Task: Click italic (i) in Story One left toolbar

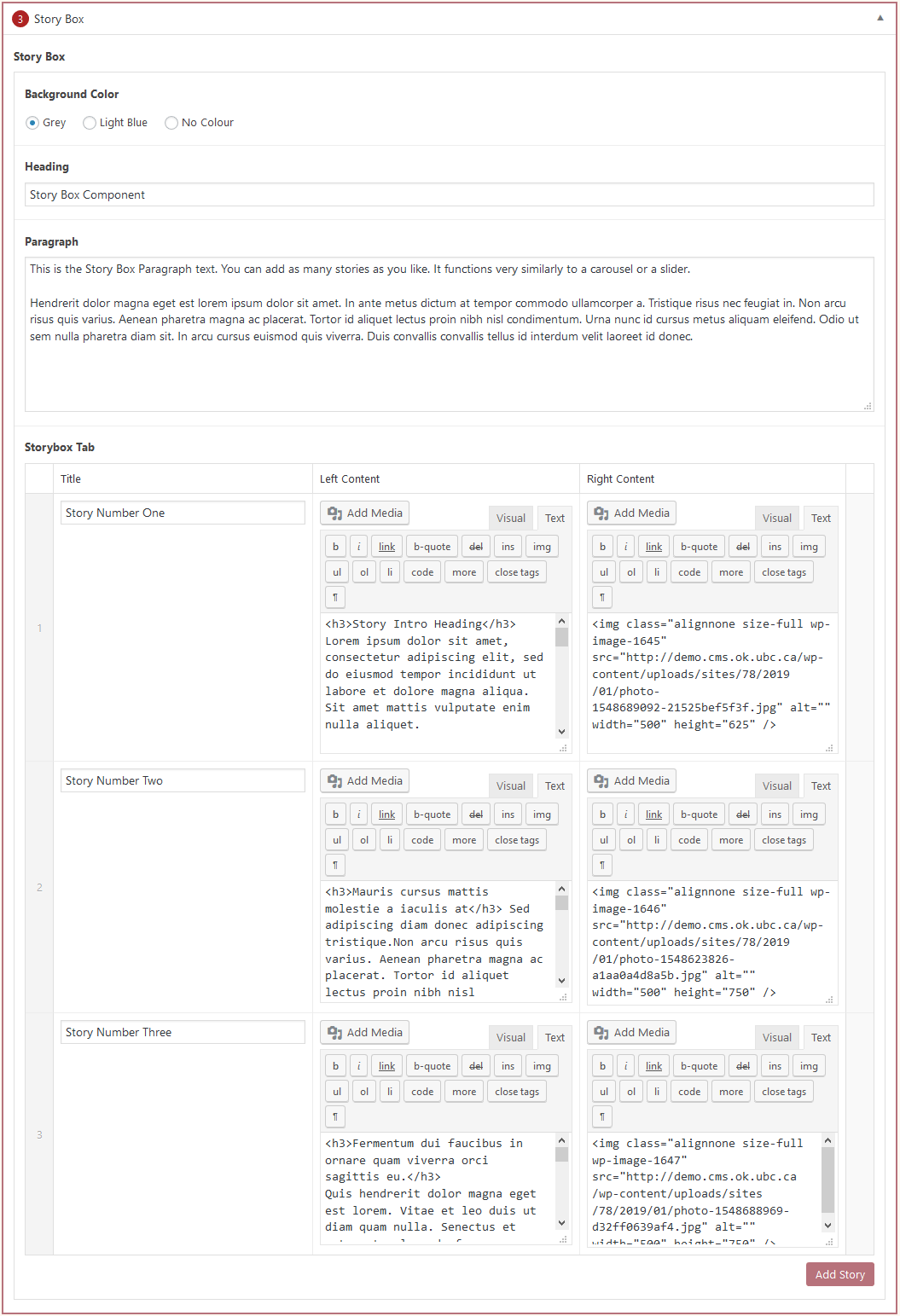Action: tap(358, 547)
